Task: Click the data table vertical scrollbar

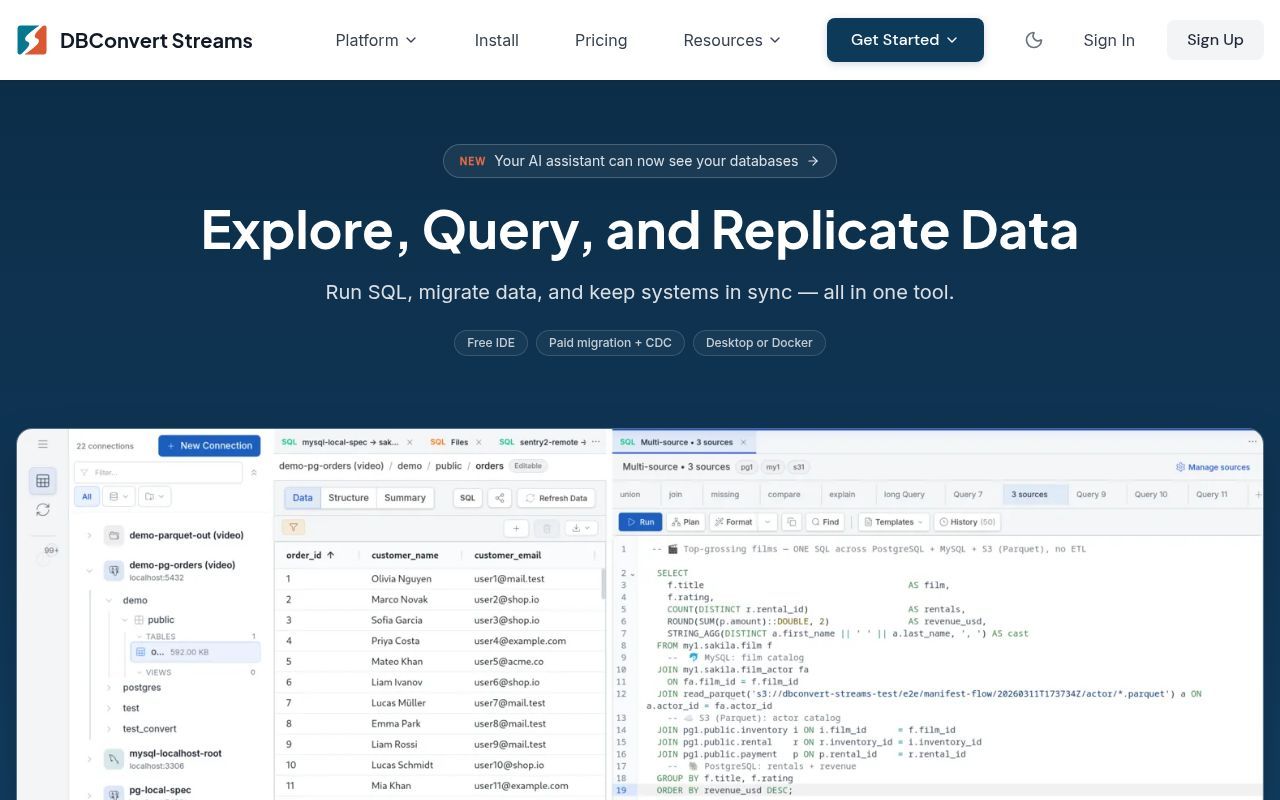Action: 603,583
